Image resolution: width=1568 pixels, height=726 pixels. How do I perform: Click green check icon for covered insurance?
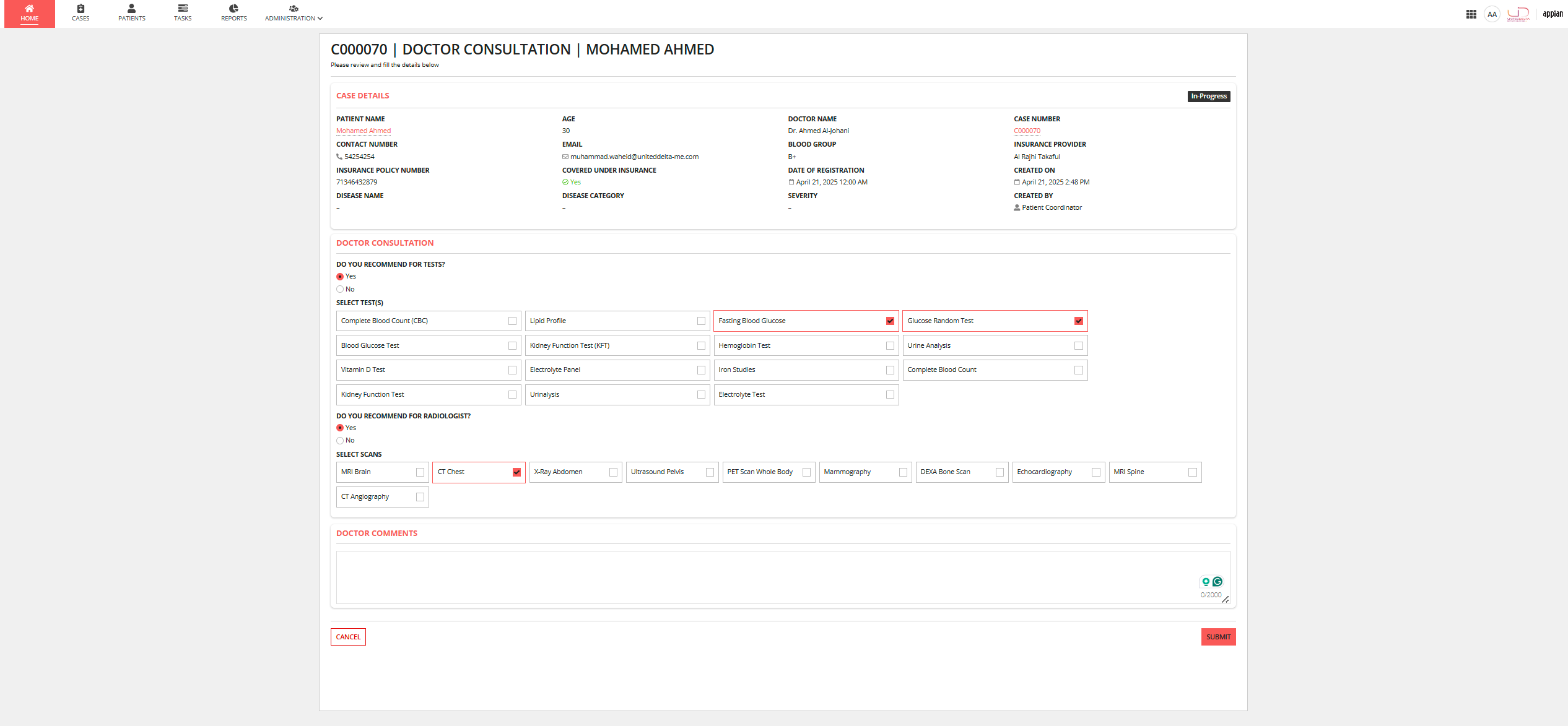point(565,182)
